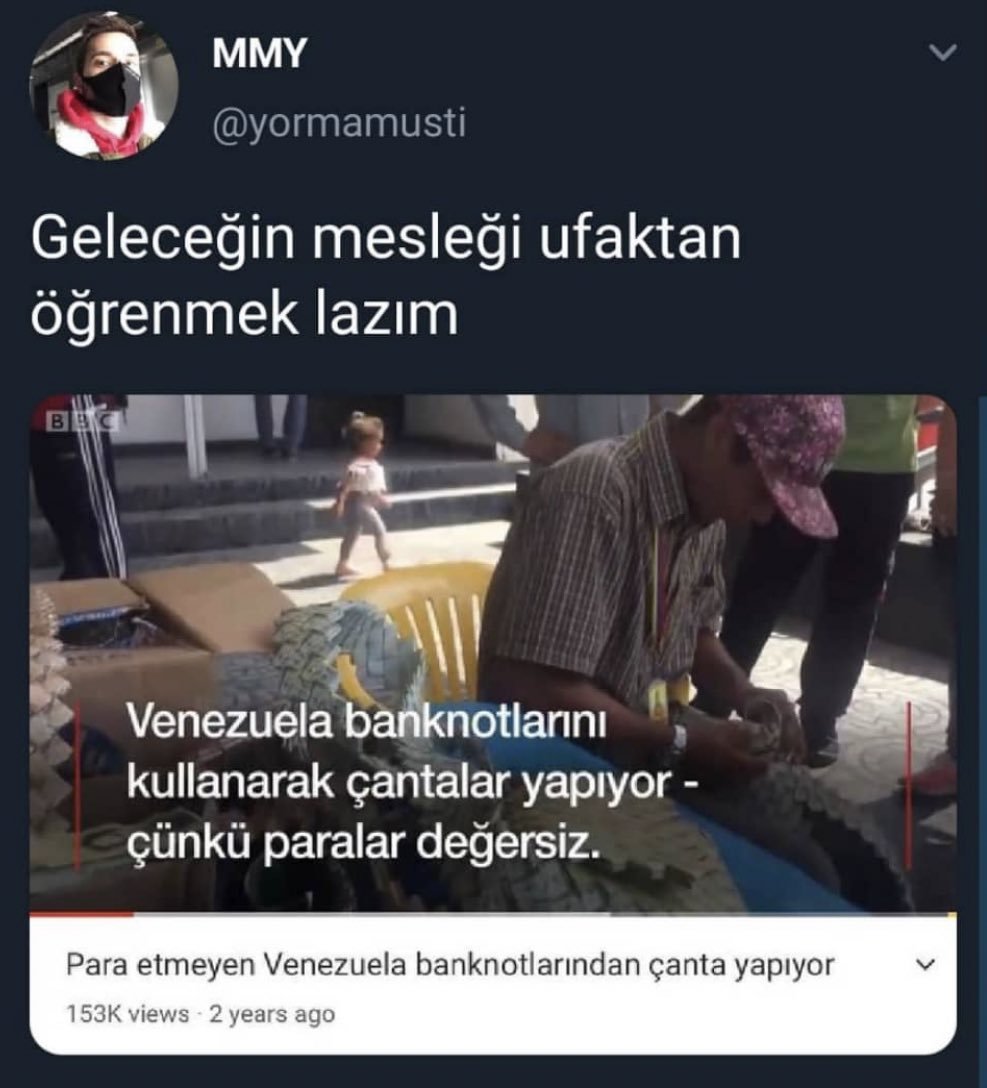The width and height of the screenshot is (987, 1088).
Task: Click the red vertical bar beside caption start
Action: coord(77,783)
